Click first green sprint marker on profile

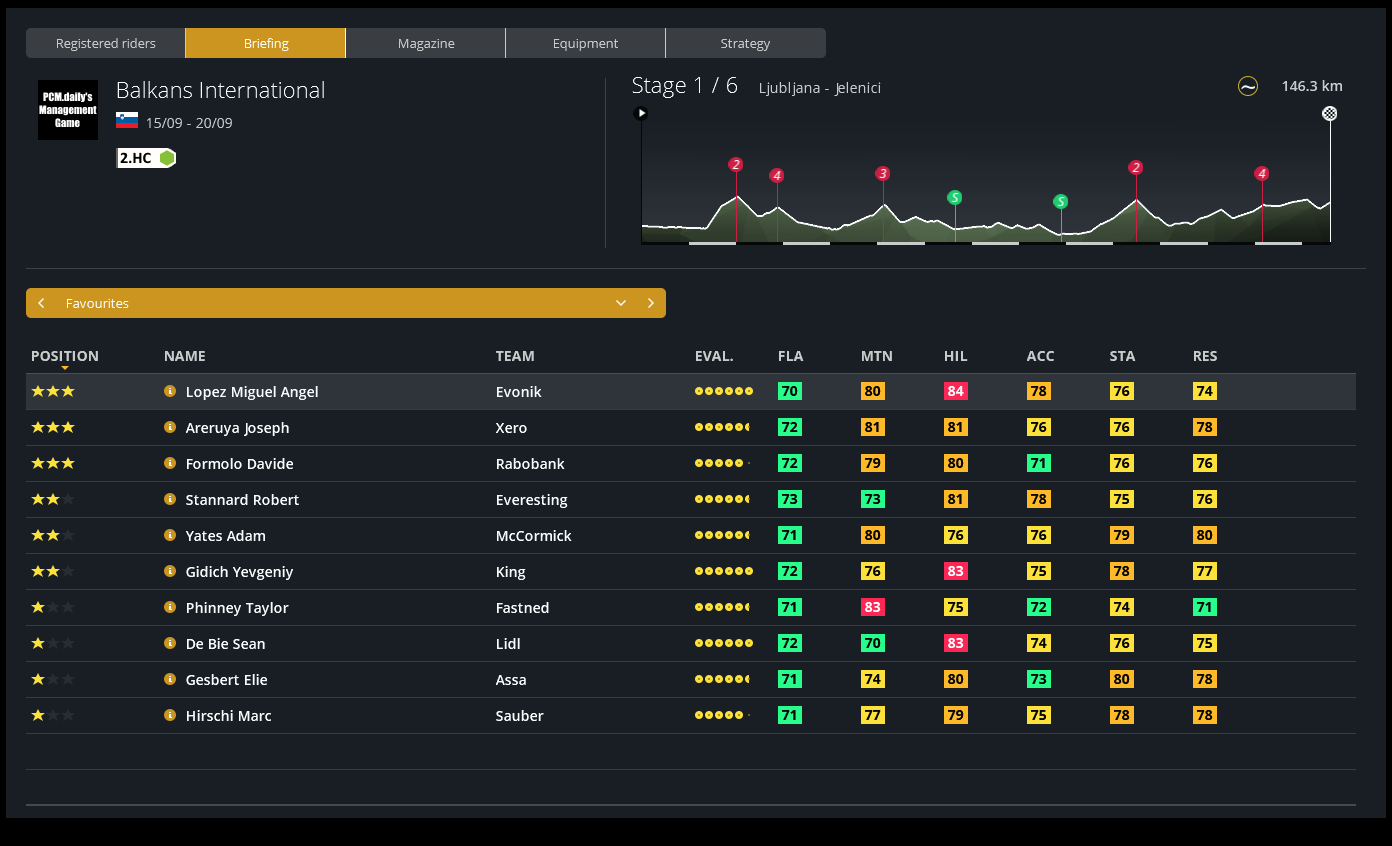[955, 198]
